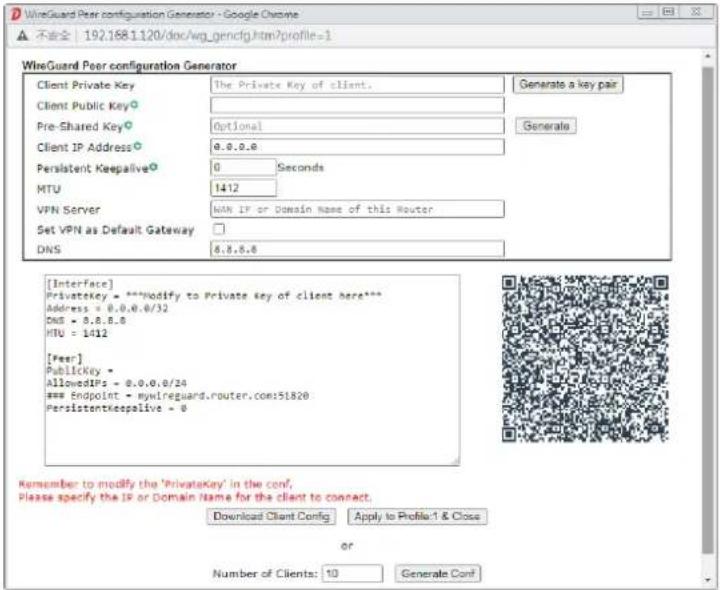Focus the Number of Clients field
The height and width of the screenshot is (590, 720).
tap(352, 573)
